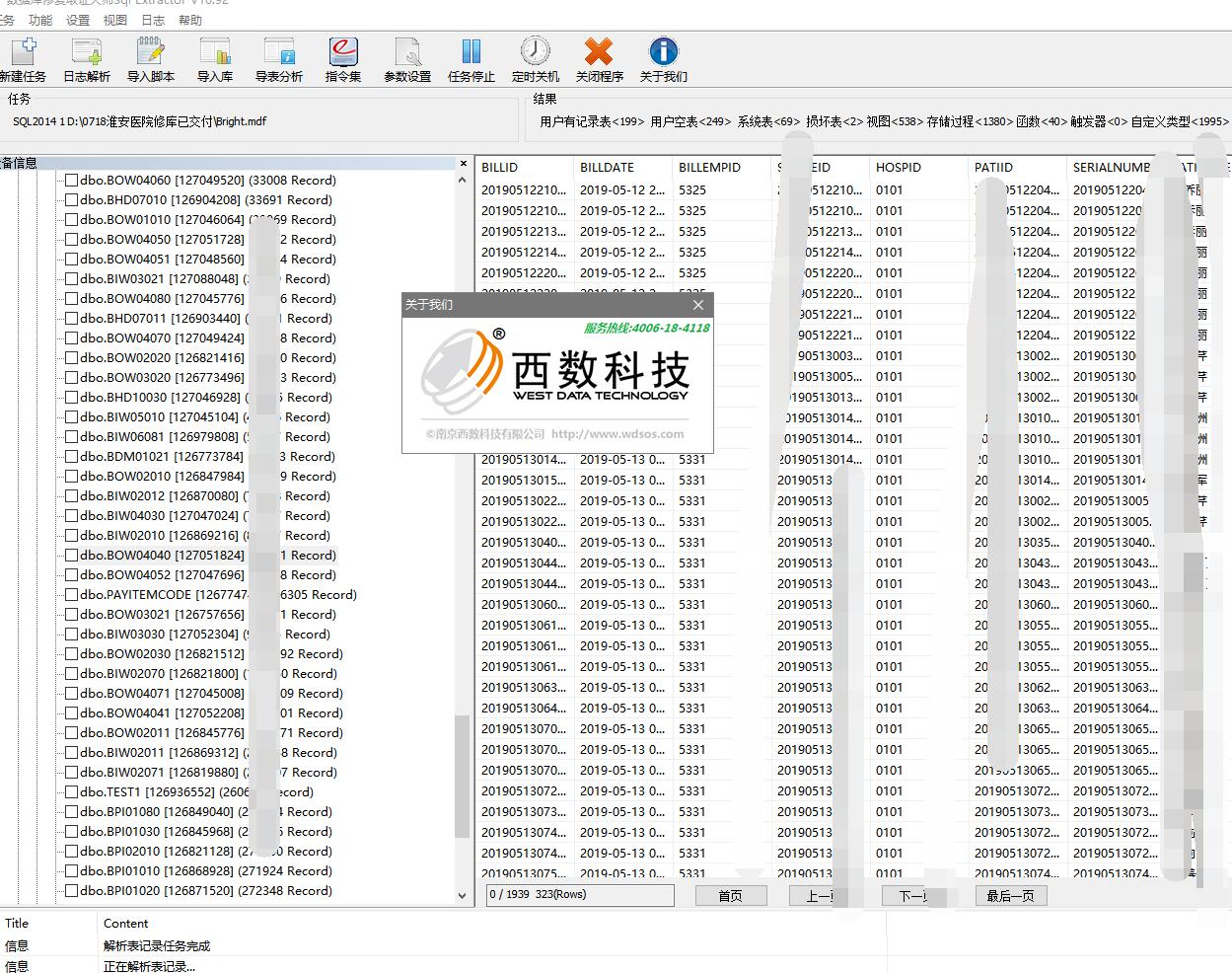The height and width of the screenshot is (973, 1232).
Task: Check the dbo.BHD07010 table checkbox
Action: (71, 200)
